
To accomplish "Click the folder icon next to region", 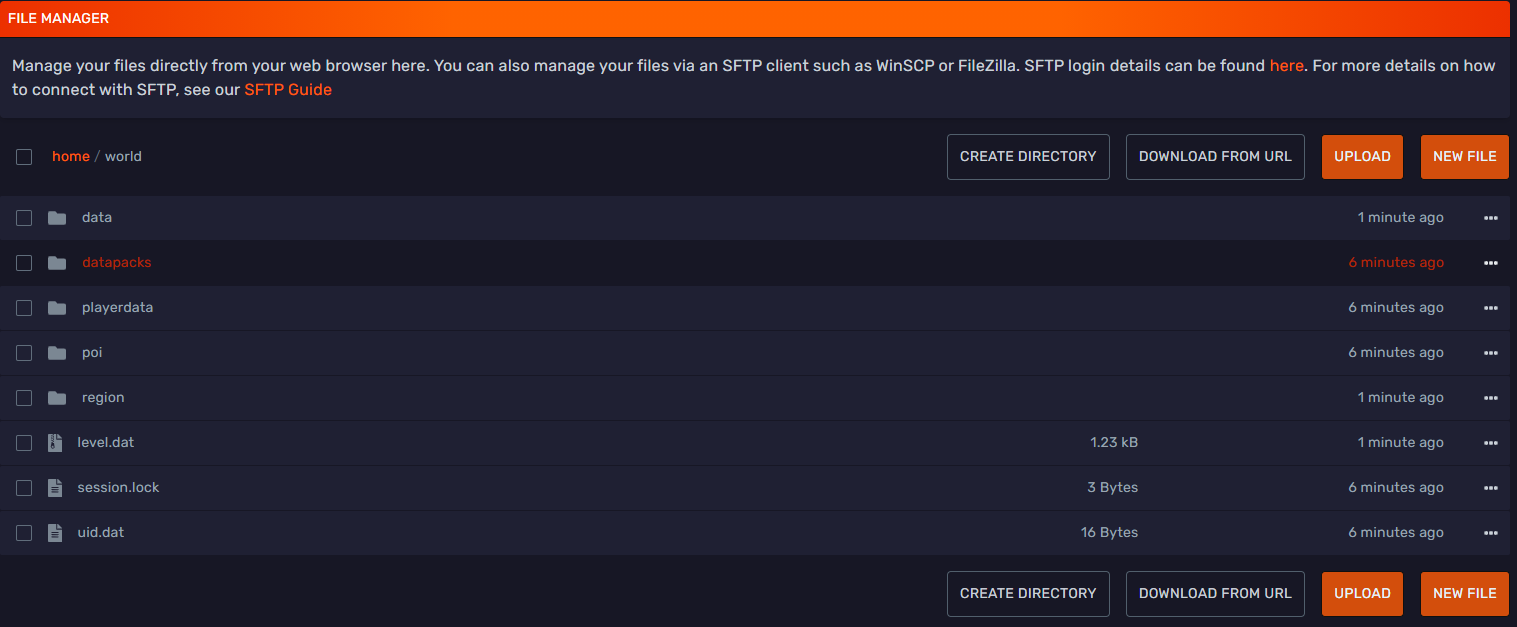I will tap(57, 398).
